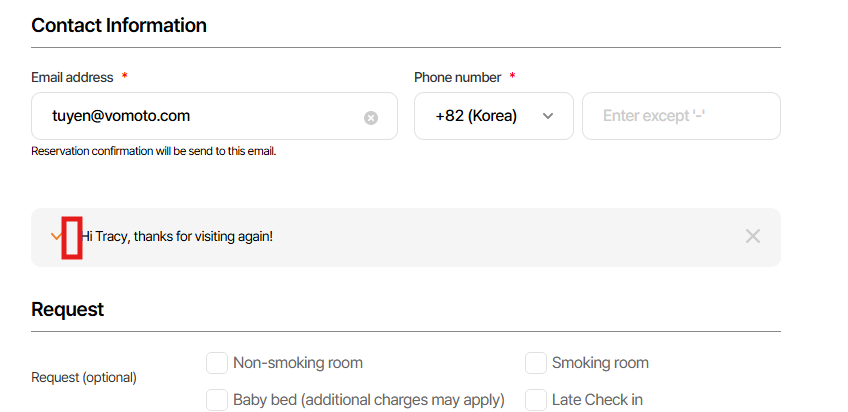
Task: Select the Email address label
Action: click(72, 77)
